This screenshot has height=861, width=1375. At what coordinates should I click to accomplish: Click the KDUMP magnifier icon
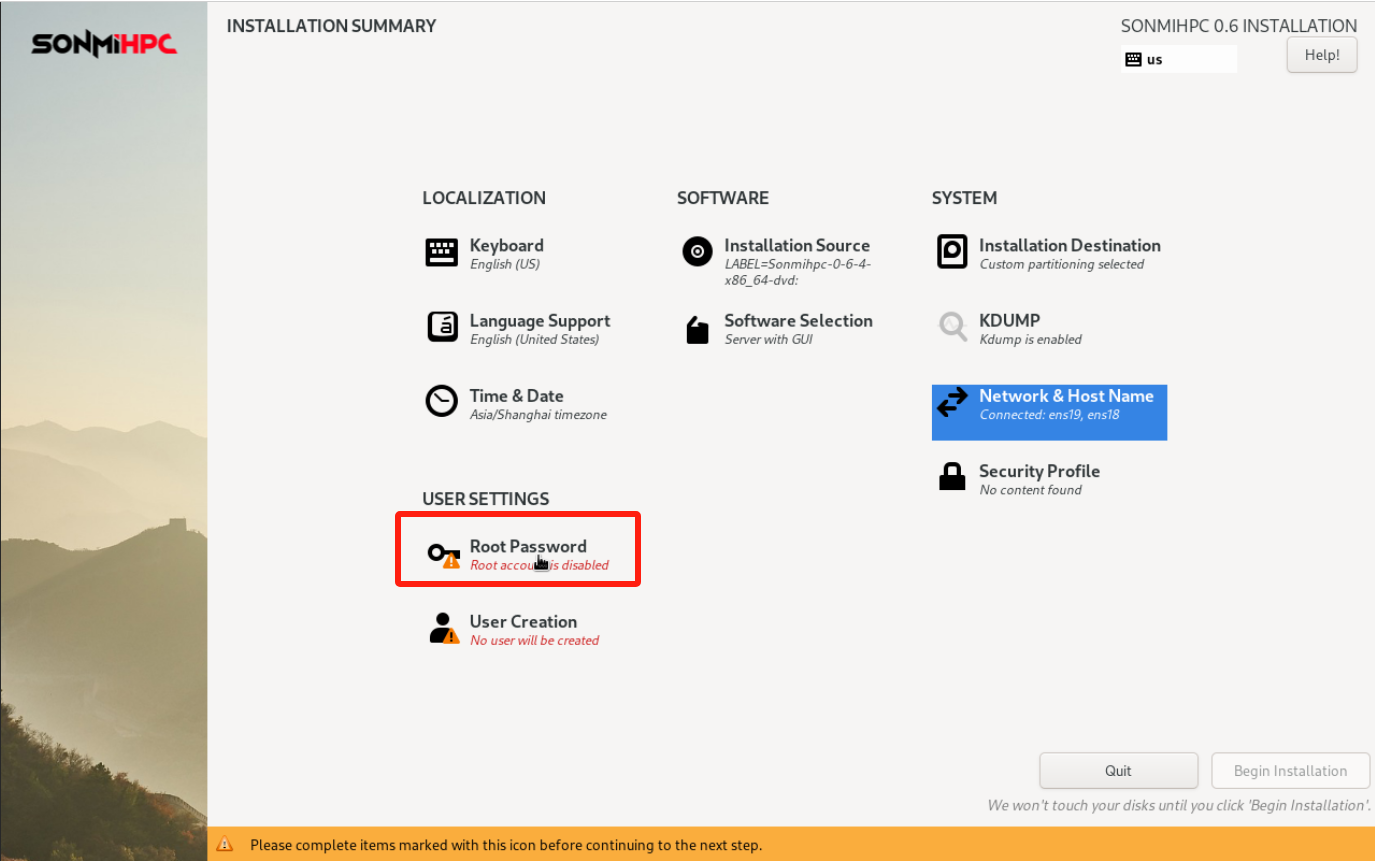(x=952, y=327)
